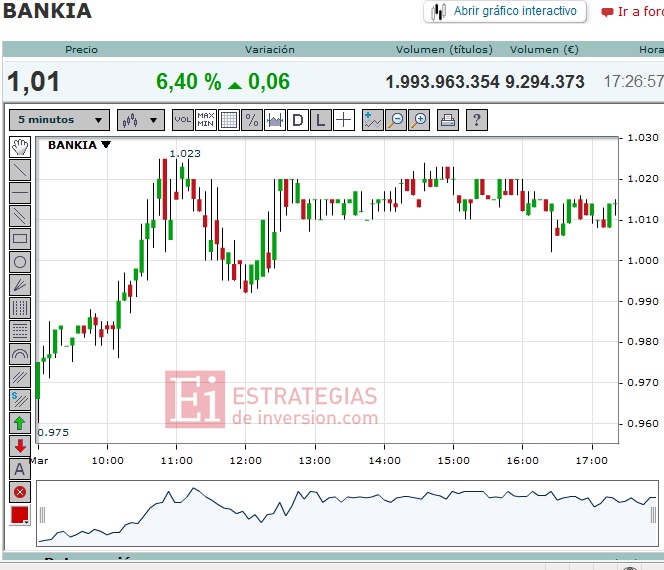Select the text annotation A tool
Viewport: 664px width, 570px height.
20,469
